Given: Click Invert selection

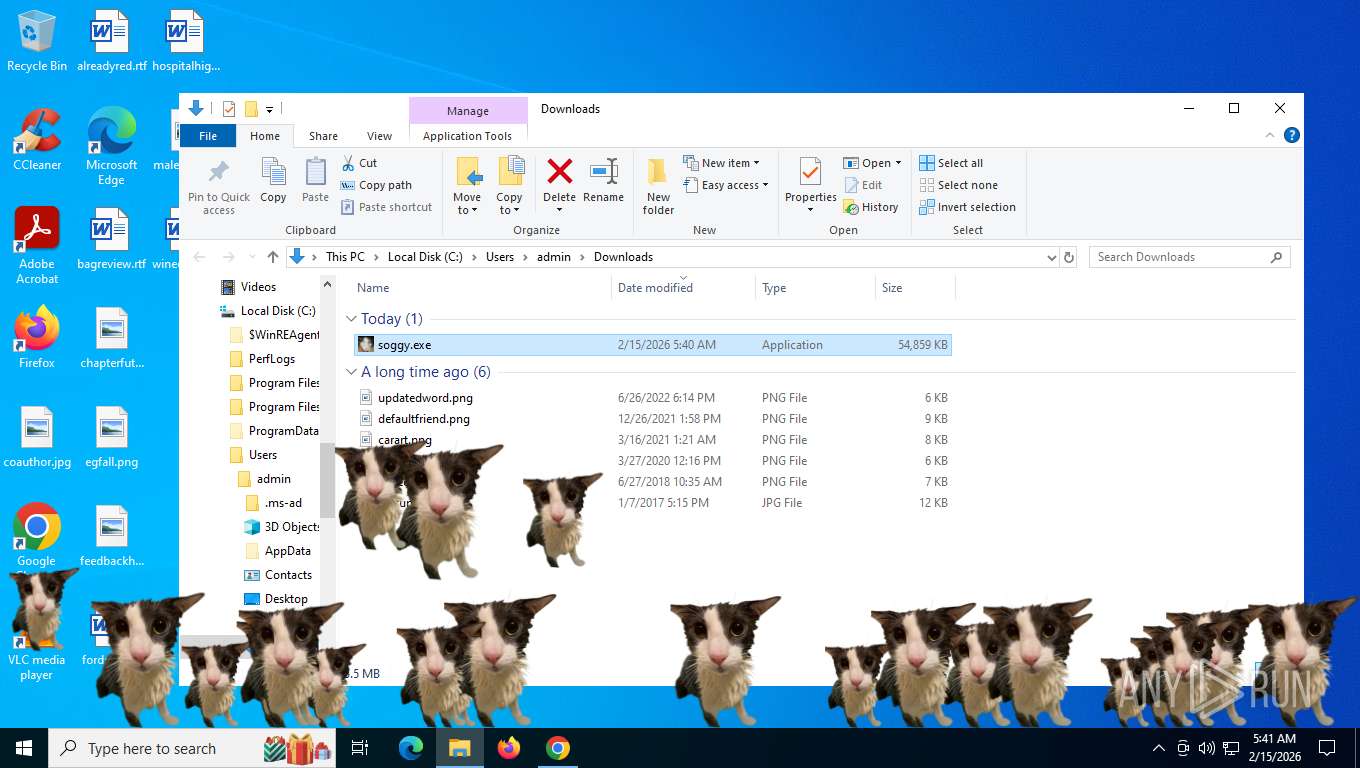Looking at the screenshot, I should click(x=967, y=207).
